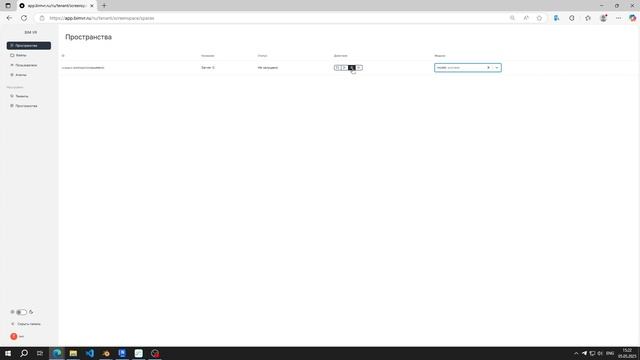Open the highlighted Пространства sidebar item
640x360 pixels.
29,45
